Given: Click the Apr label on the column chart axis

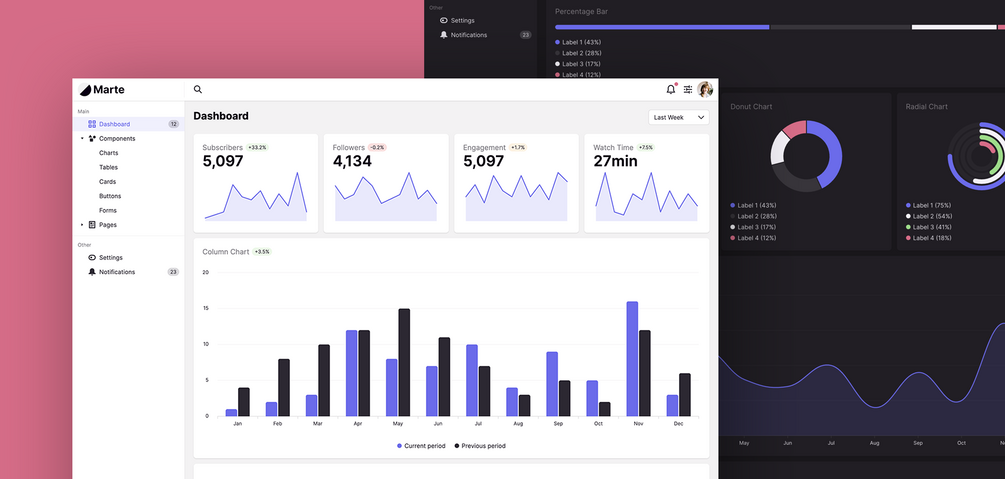Looking at the screenshot, I should coord(358,424).
